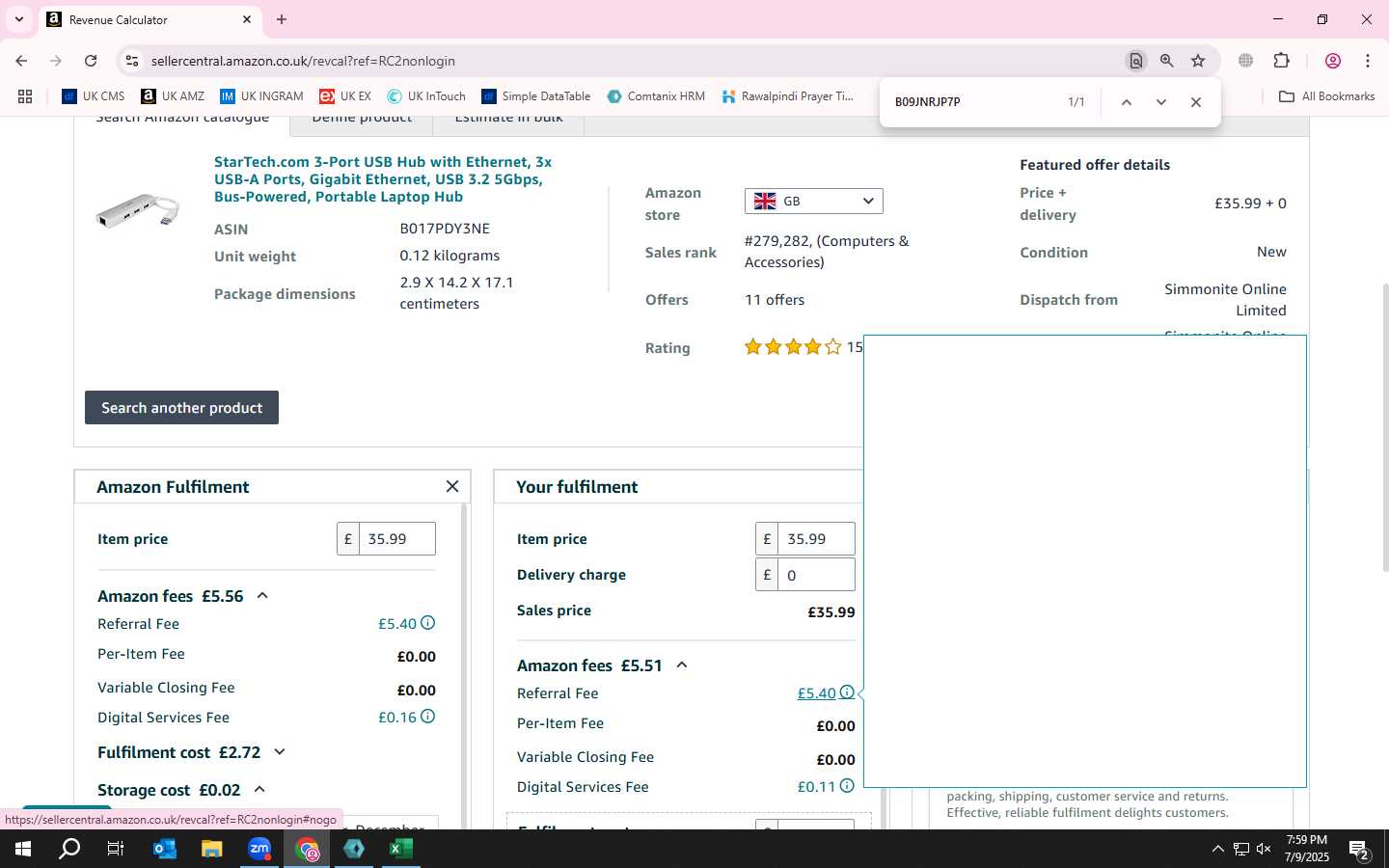Open the Chrome profile icon

(1333, 61)
